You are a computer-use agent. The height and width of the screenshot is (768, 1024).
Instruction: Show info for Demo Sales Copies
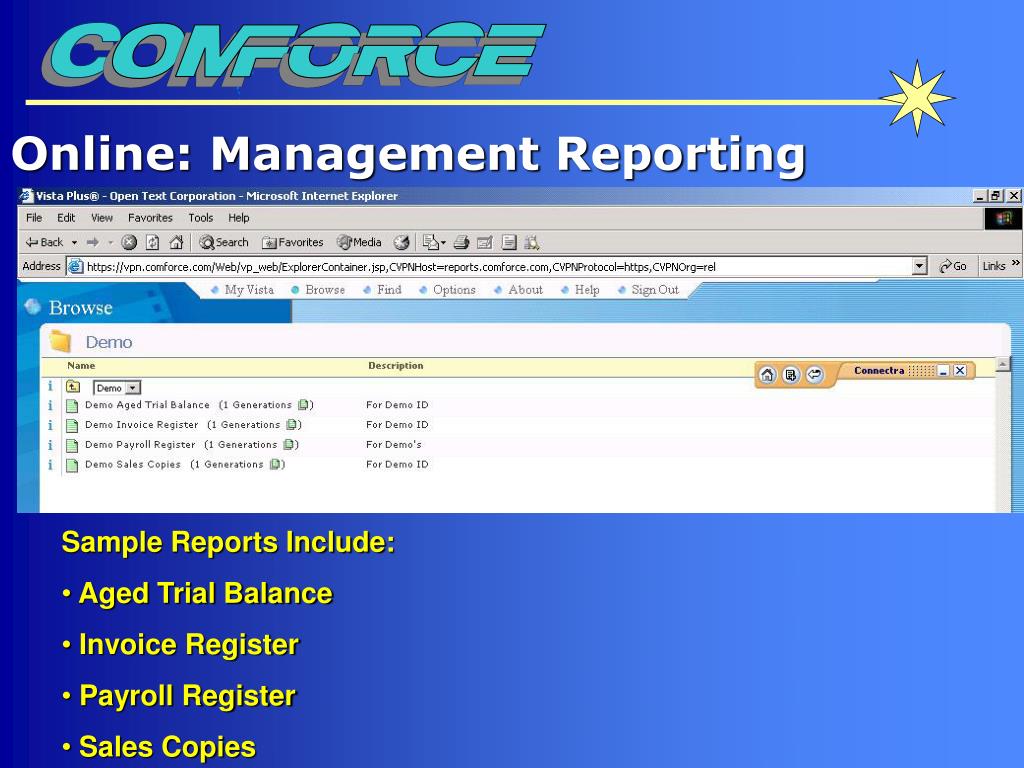click(50, 465)
